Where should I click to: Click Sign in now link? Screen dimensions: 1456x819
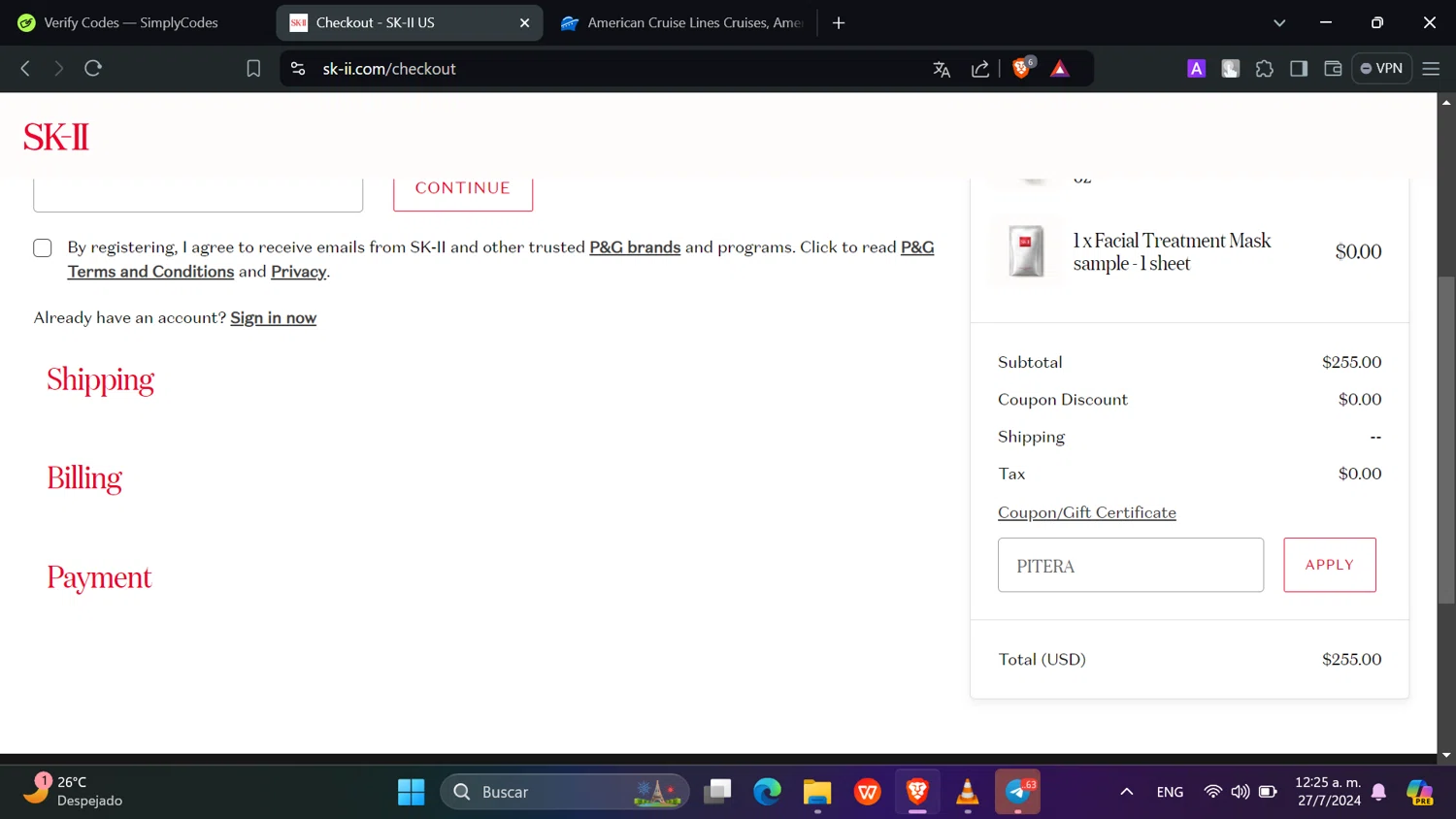pyautogui.click(x=273, y=318)
